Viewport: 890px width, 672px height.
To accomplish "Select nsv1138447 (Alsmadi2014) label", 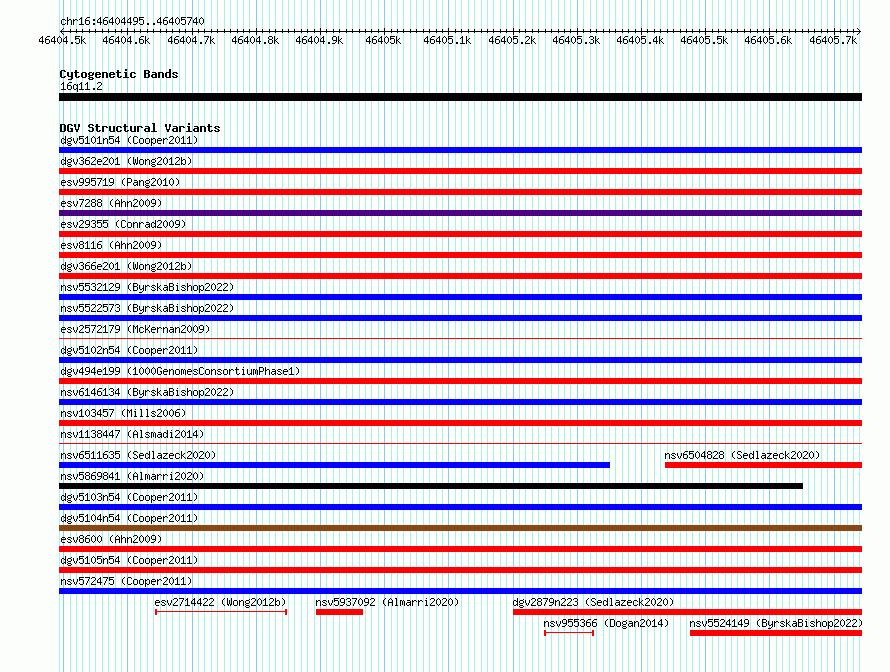I will [x=132, y=434].
